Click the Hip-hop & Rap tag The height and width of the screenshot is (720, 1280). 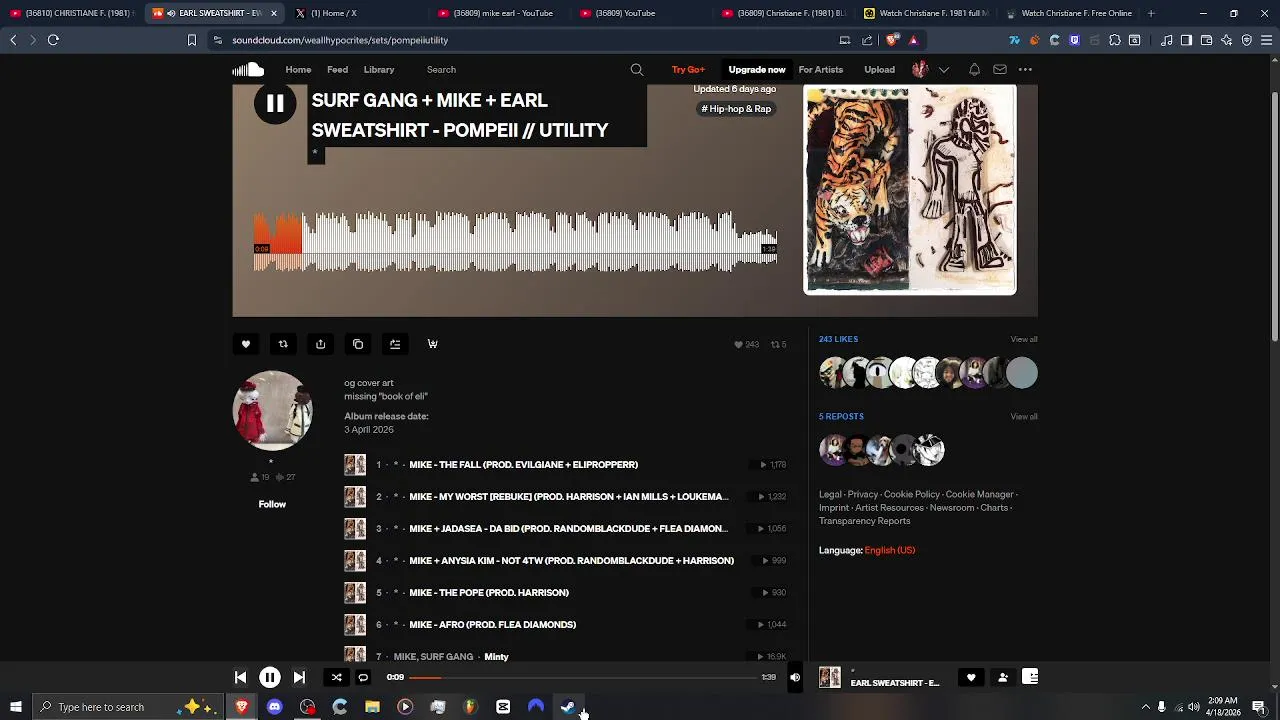coord(736,108)
